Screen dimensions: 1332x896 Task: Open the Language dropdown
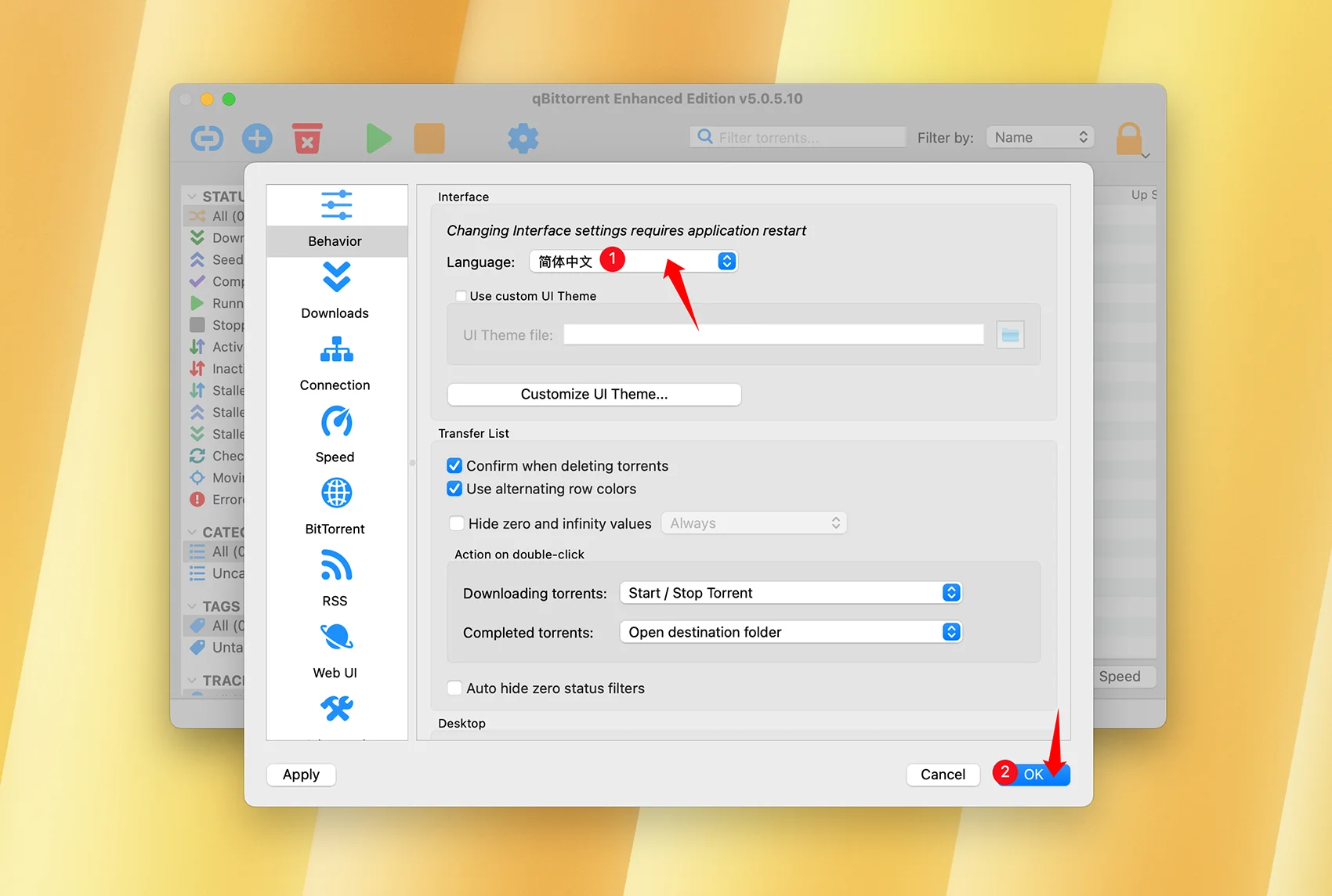(x=633, y=262)
